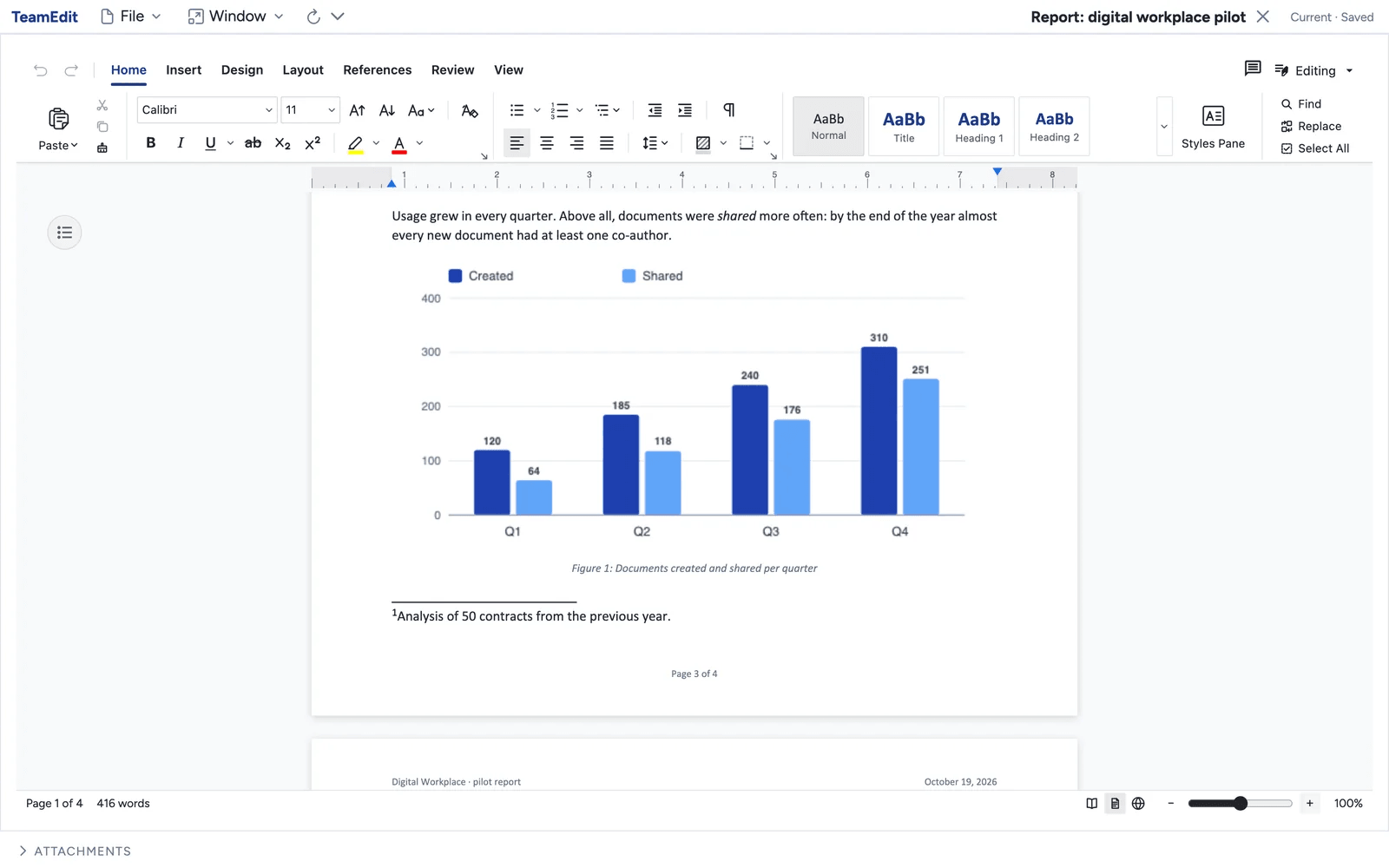
Task: Click the Clear Formatting icon
Action: tap(470, 110)
